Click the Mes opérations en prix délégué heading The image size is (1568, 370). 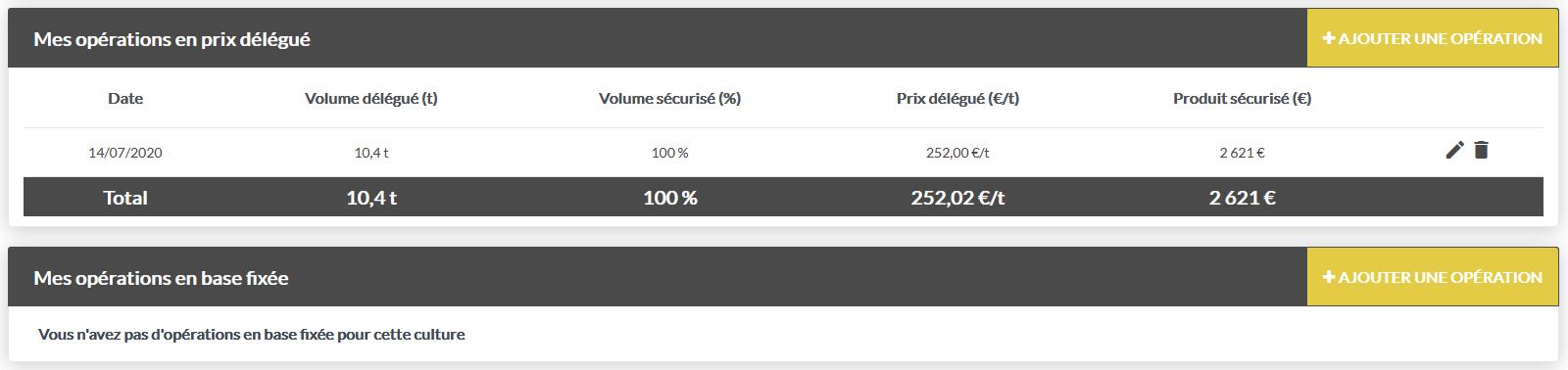point(171,39)
